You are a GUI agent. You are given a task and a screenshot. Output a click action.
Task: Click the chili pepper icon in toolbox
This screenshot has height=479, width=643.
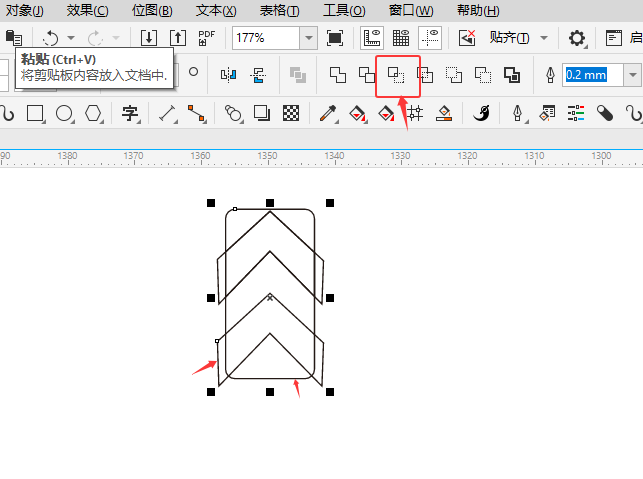click(481, 113)
